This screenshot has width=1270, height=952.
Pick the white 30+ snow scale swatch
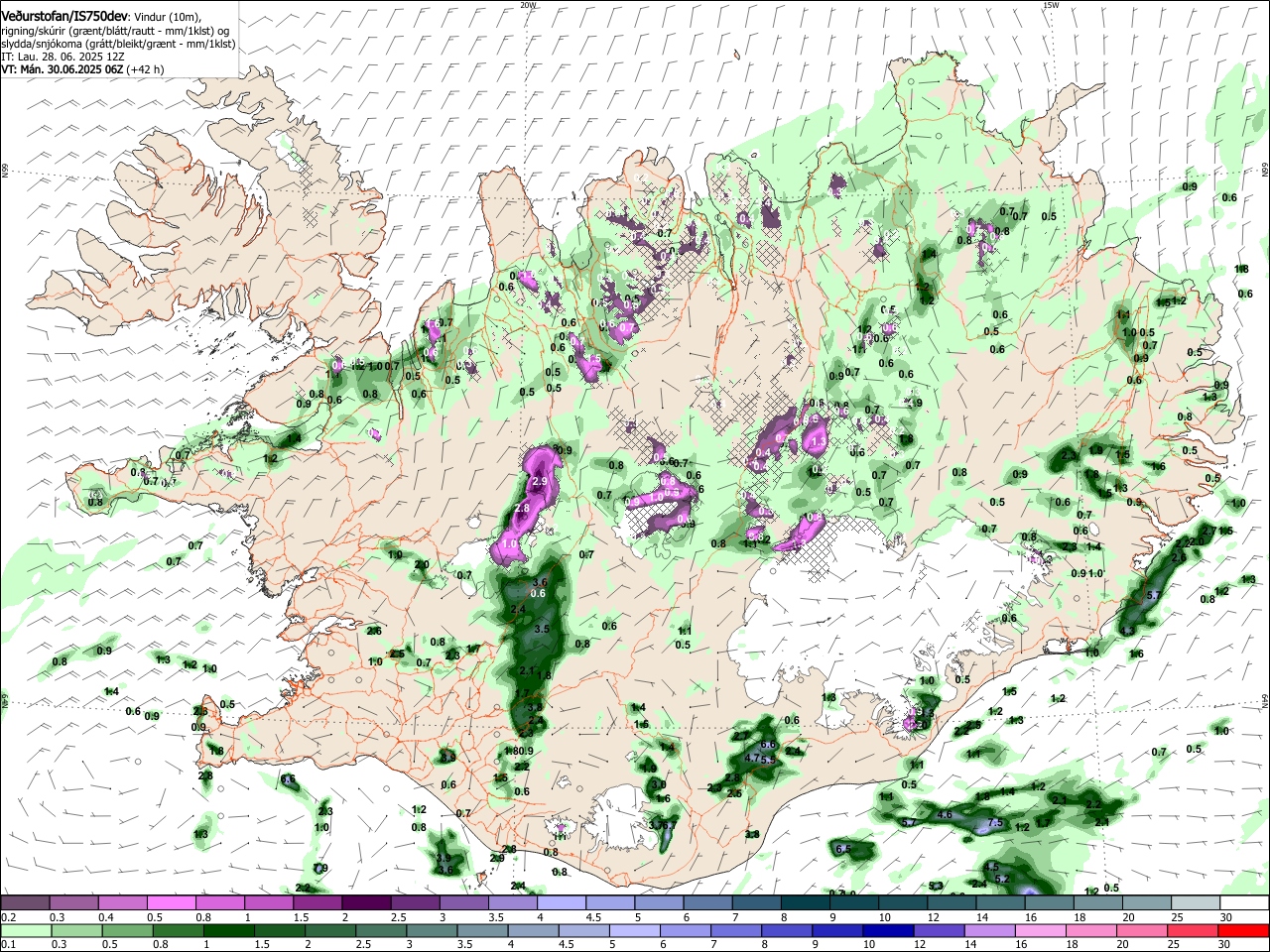pos(1245,902)
